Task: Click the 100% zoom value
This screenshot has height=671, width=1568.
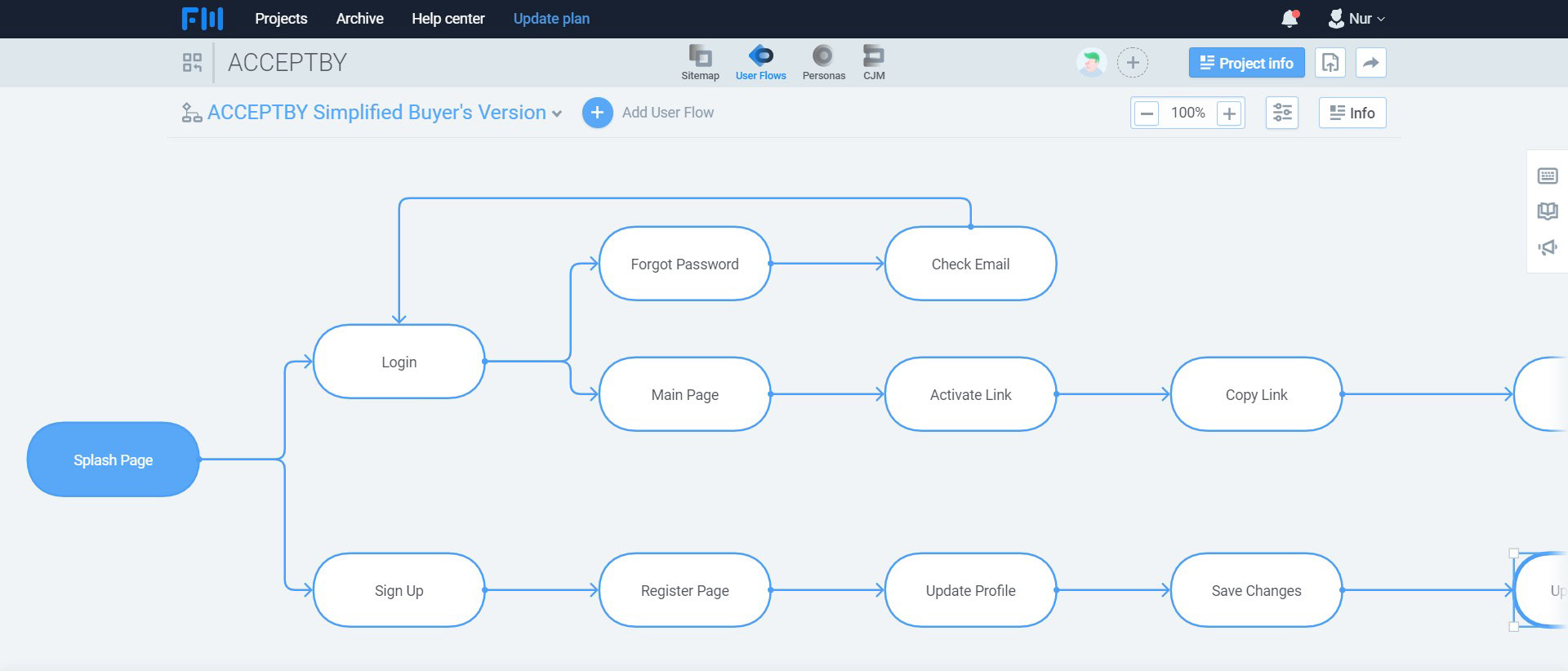Action: coord(1187,113)
